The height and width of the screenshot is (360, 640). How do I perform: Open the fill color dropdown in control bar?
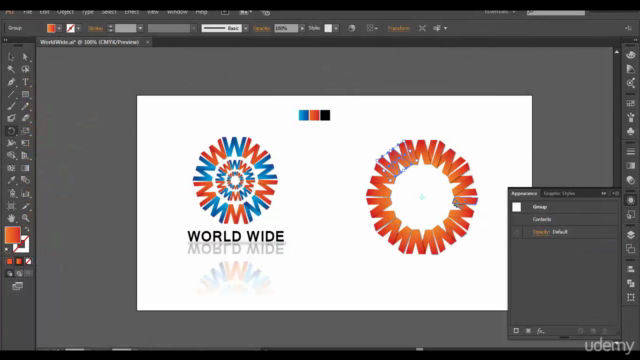coord(59,28)
